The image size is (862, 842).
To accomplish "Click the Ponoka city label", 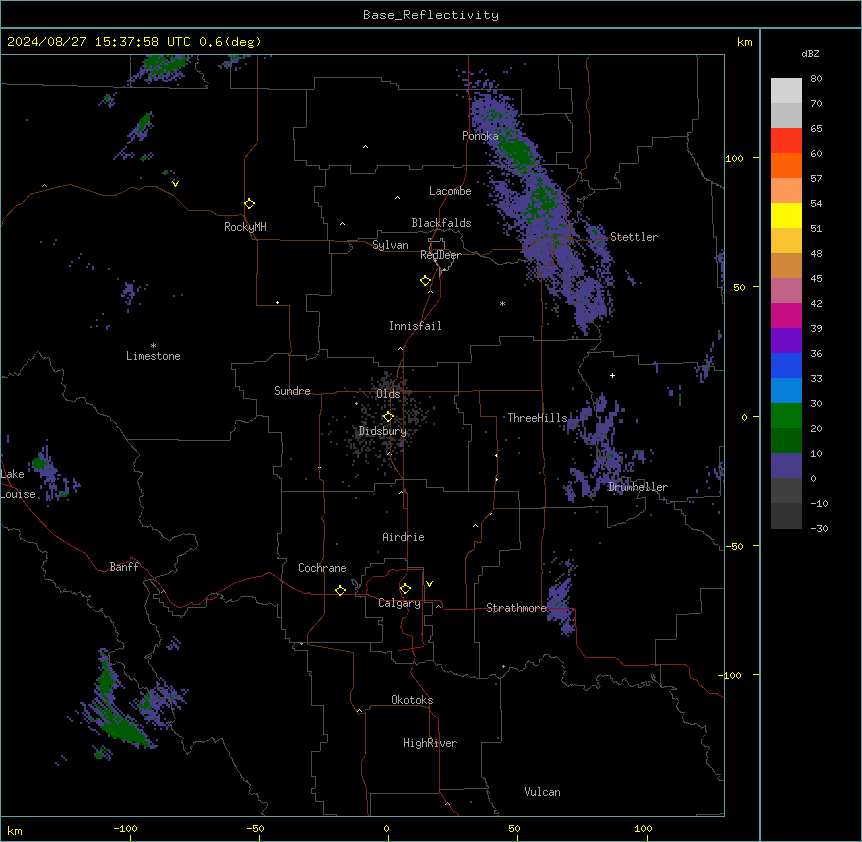I will point(480,136).
